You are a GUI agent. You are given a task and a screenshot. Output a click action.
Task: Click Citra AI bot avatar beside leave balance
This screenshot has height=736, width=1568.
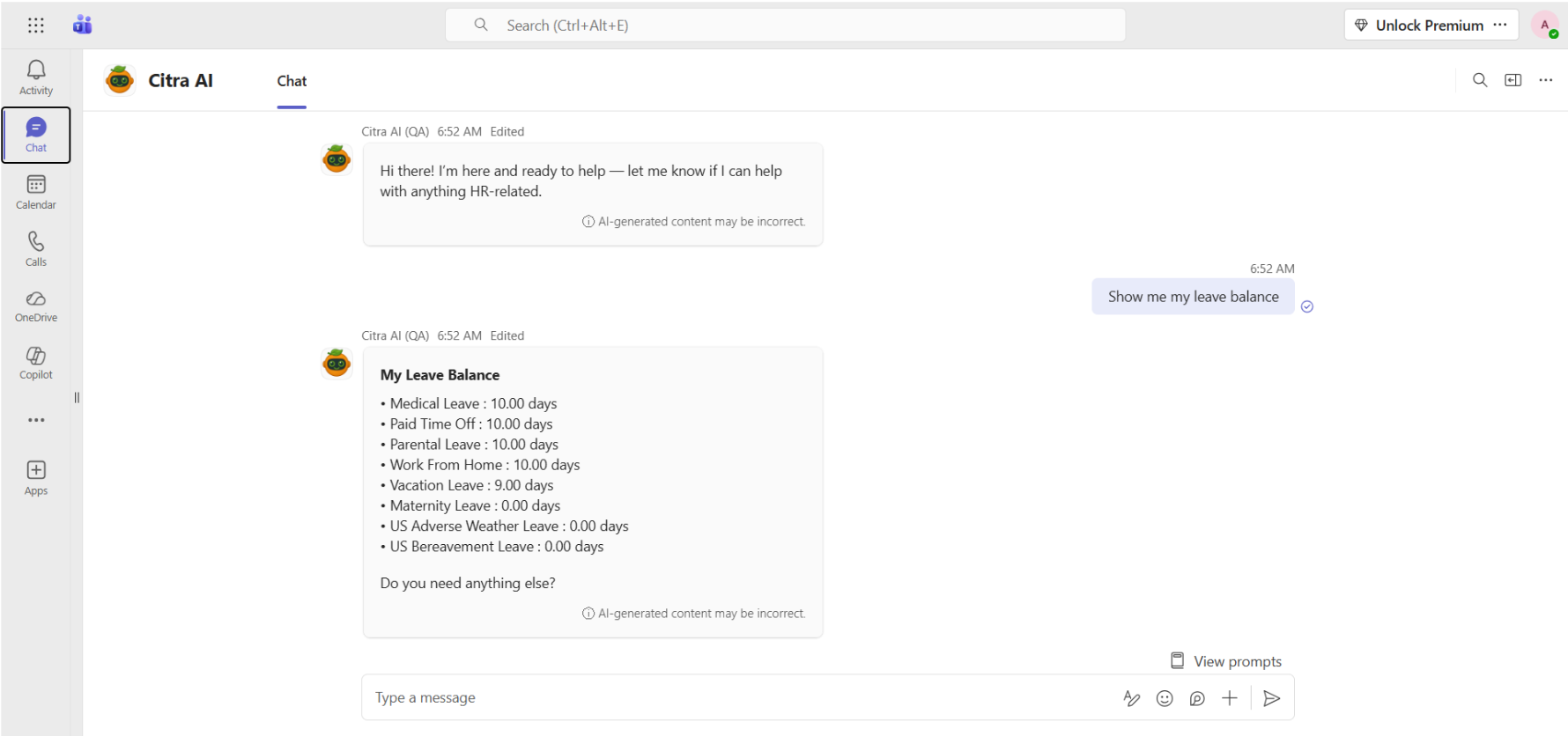pos(337,363)
